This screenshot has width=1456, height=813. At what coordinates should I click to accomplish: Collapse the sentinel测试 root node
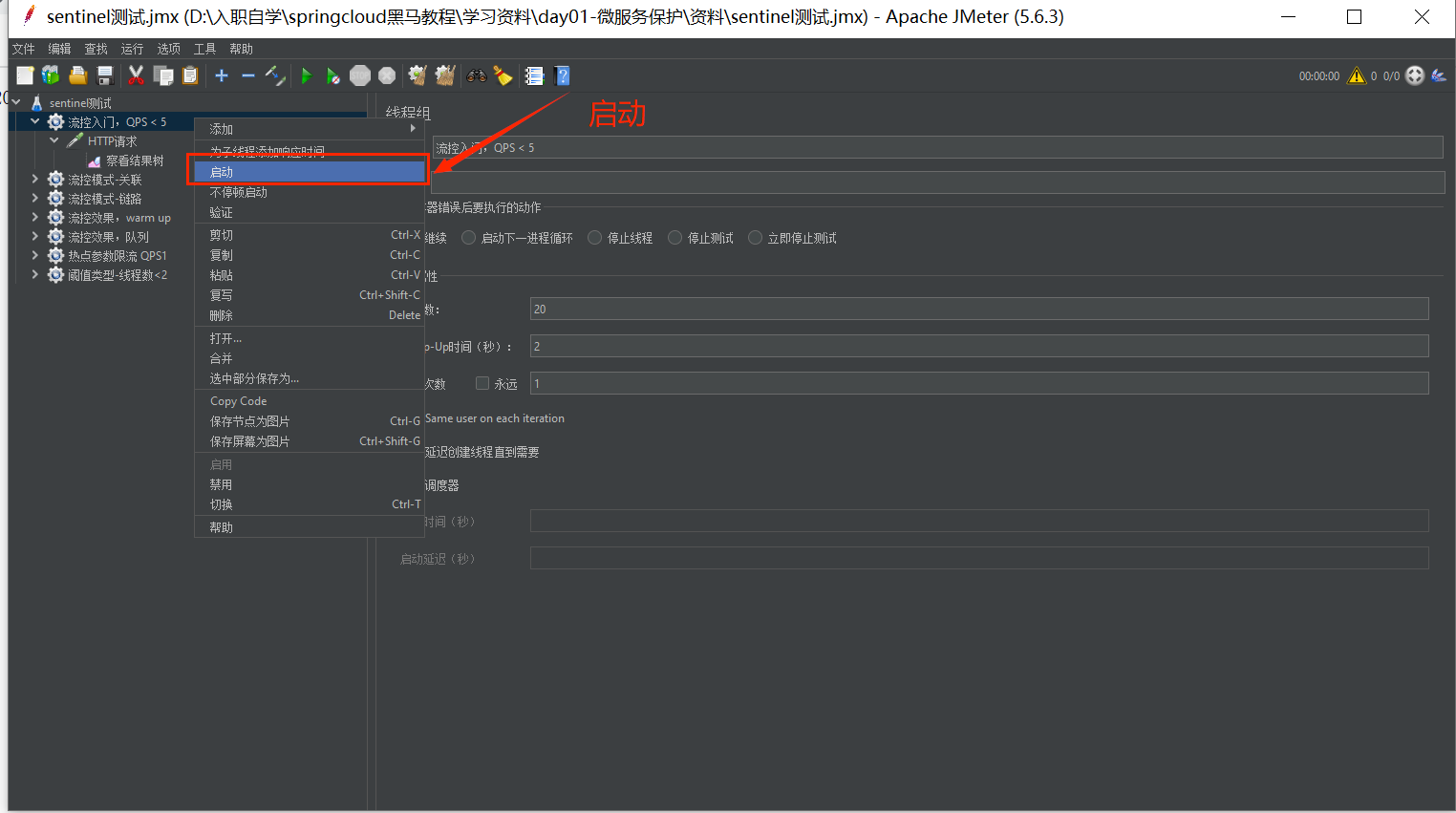(x=16, y=102)
